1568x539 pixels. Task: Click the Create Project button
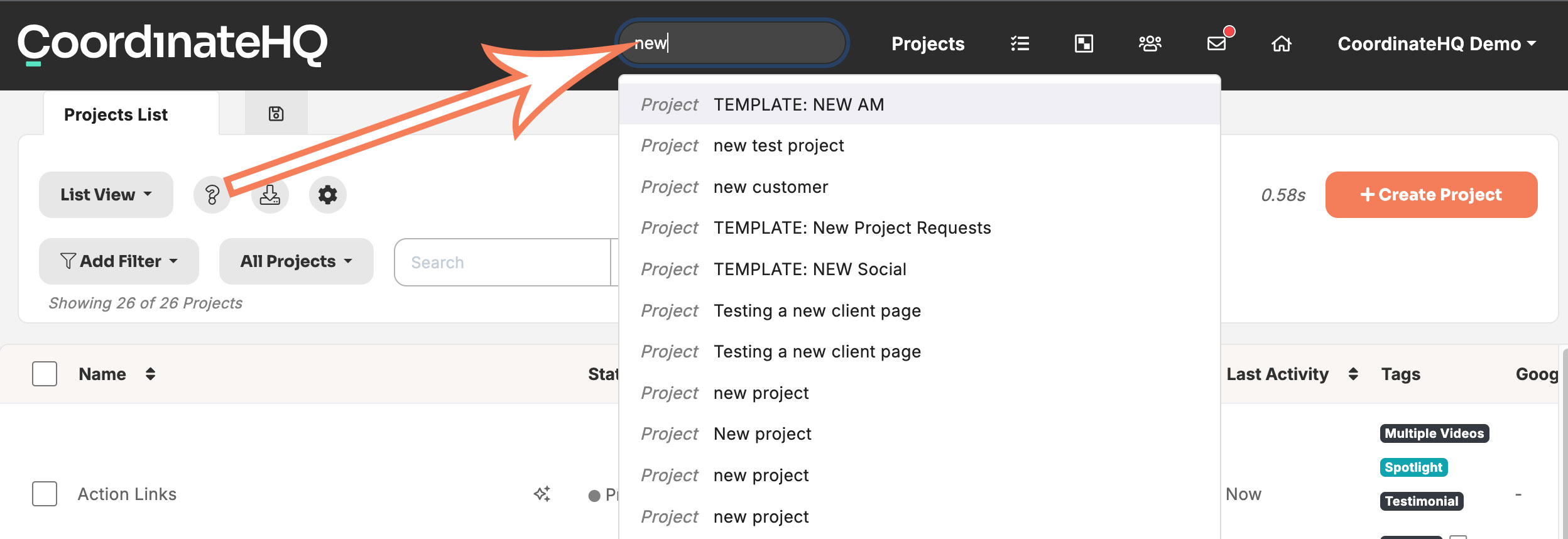coord(1431,195)
